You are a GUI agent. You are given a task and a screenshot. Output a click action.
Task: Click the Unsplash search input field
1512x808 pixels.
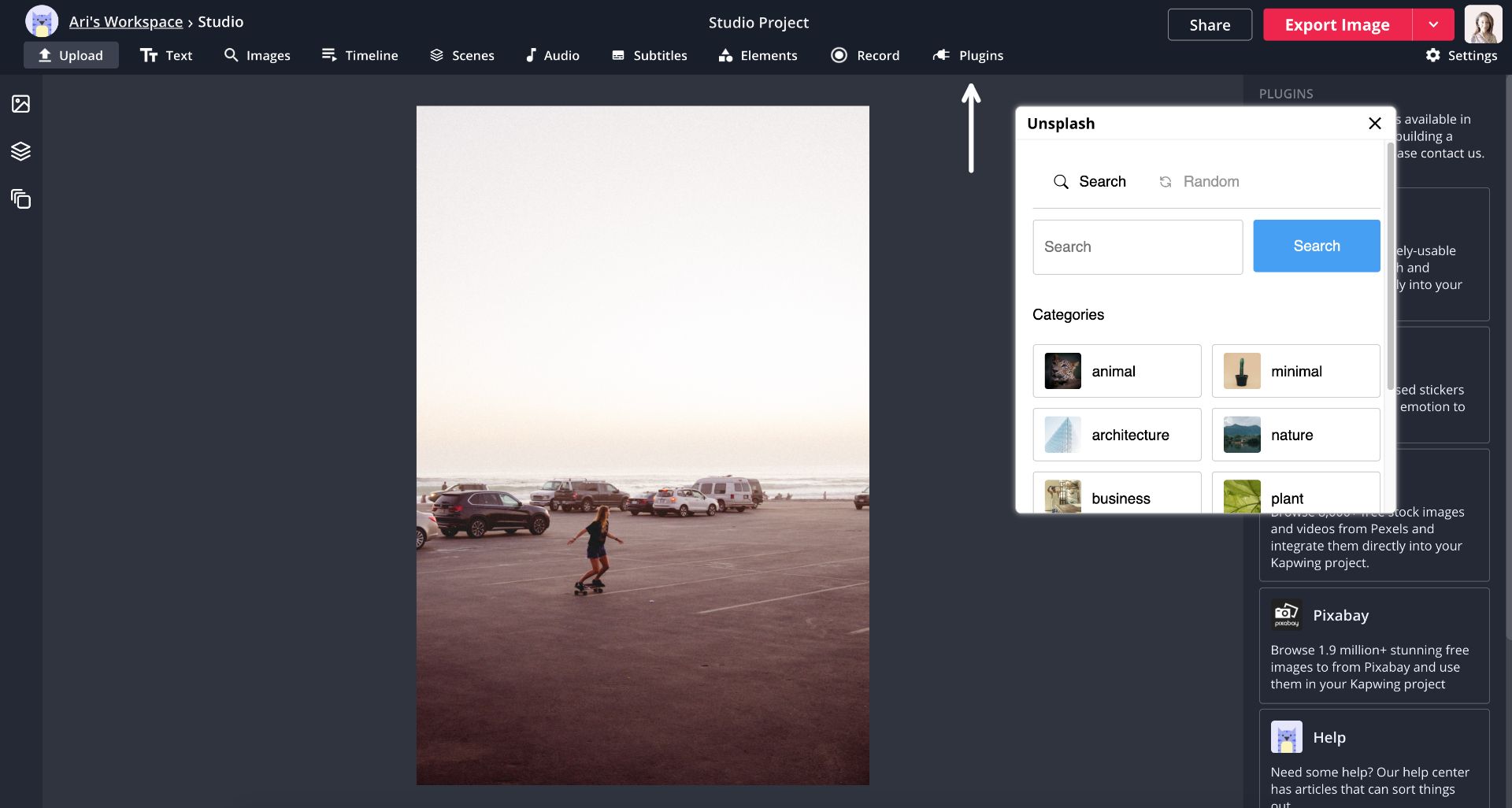coord(1137,247)
